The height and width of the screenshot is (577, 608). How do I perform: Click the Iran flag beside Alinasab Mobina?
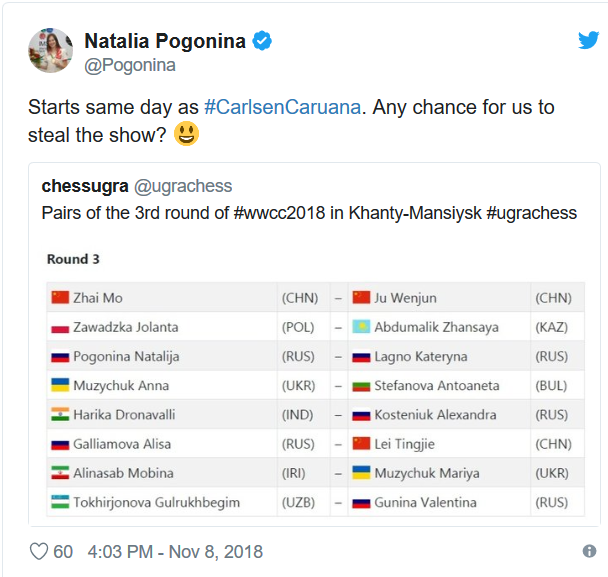coord(60,473)
